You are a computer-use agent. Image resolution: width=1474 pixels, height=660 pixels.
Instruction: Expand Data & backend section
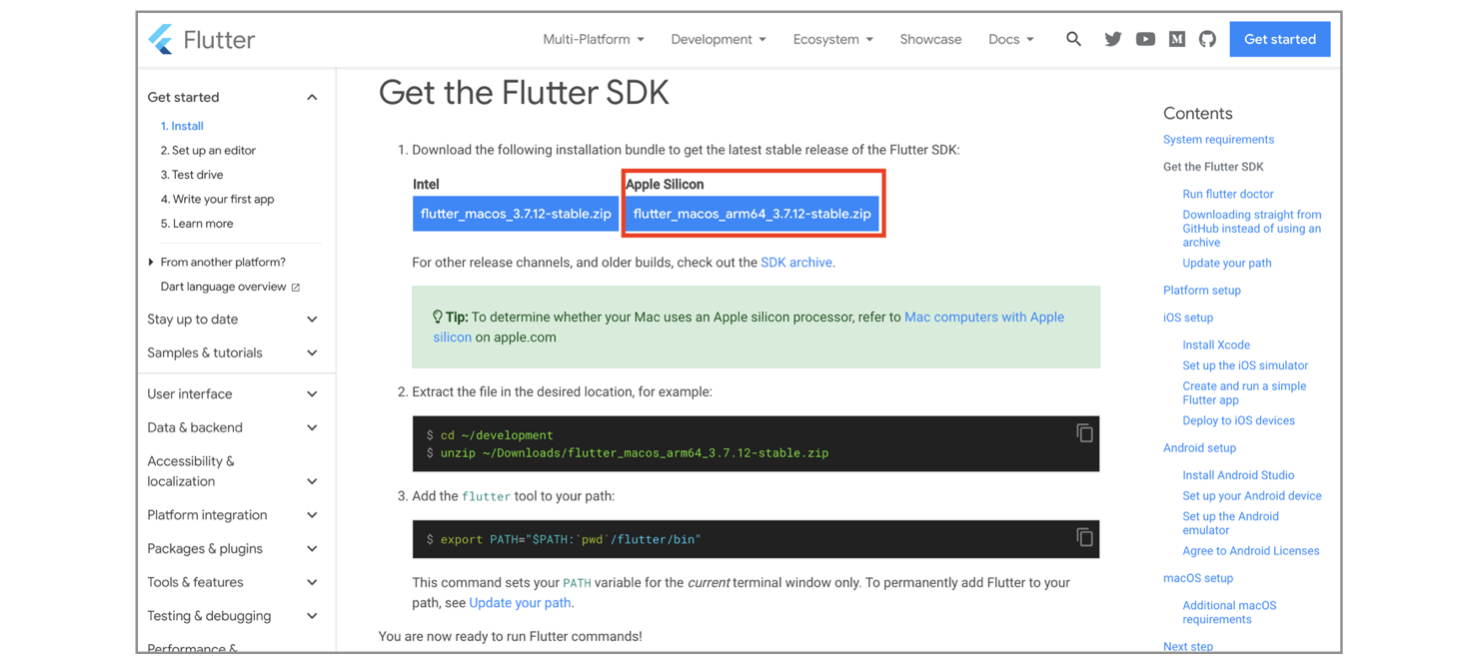[x=312, y=428]
